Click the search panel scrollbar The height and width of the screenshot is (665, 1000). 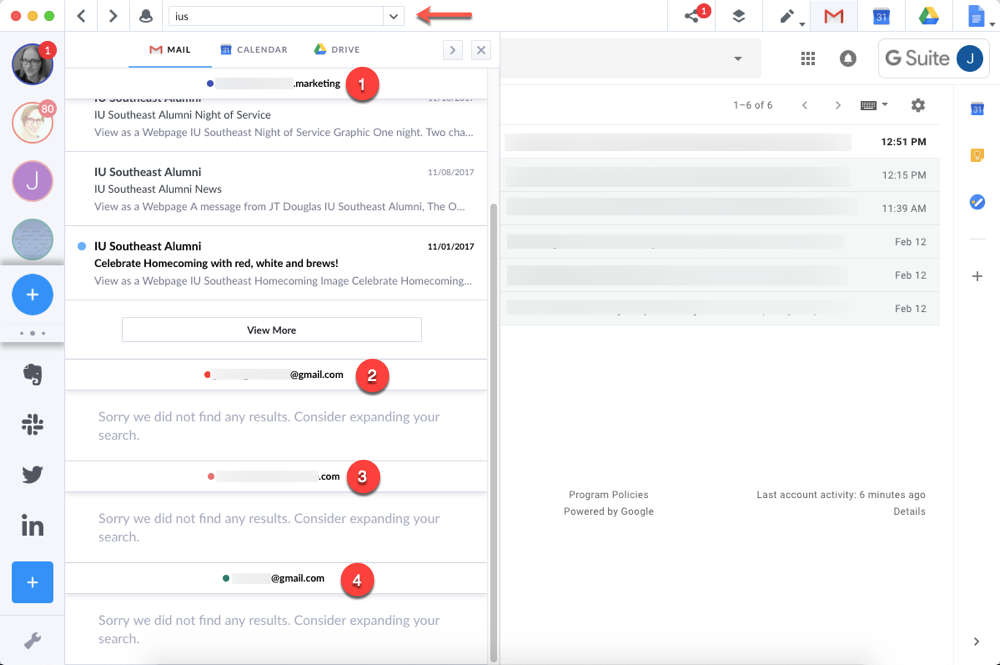click(x=493, y=420)
